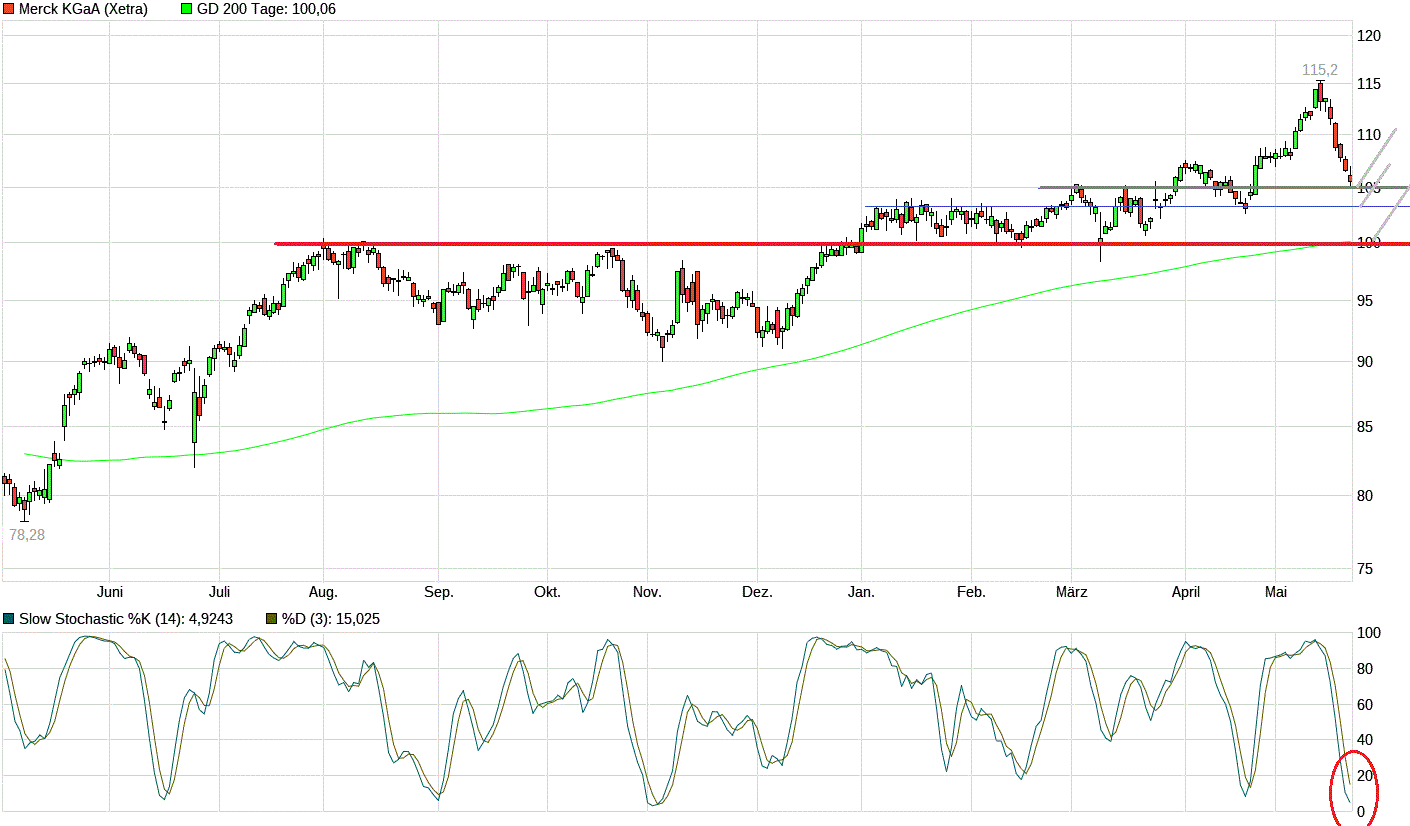Click the 78,28 low price annotation

click(x=27, y=535)
